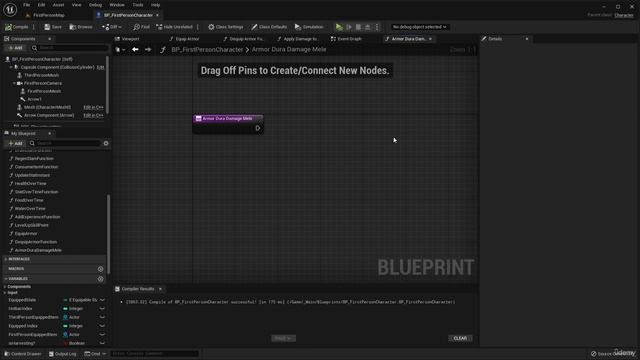
Task: Close the Details panel tab
Action: pyautogui.click(x=527, y=39)
